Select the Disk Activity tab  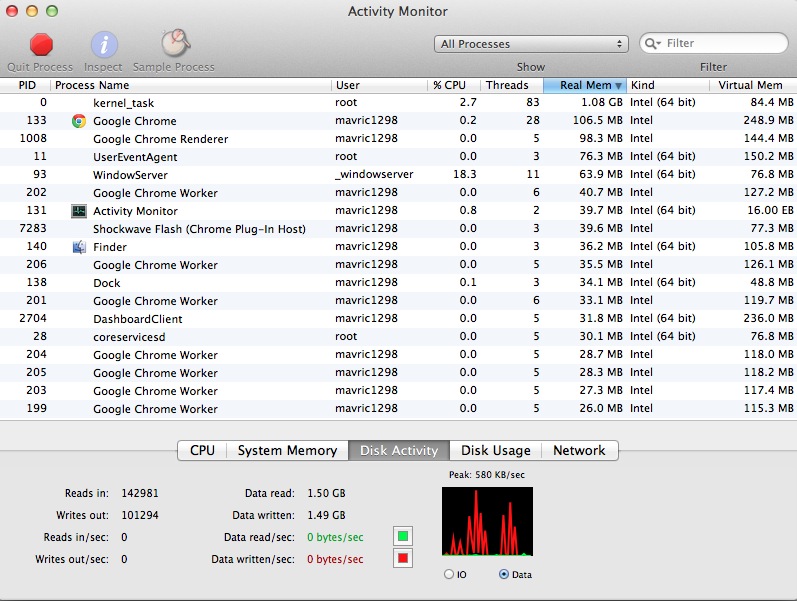pyautogui.click(x=399, y=450)
